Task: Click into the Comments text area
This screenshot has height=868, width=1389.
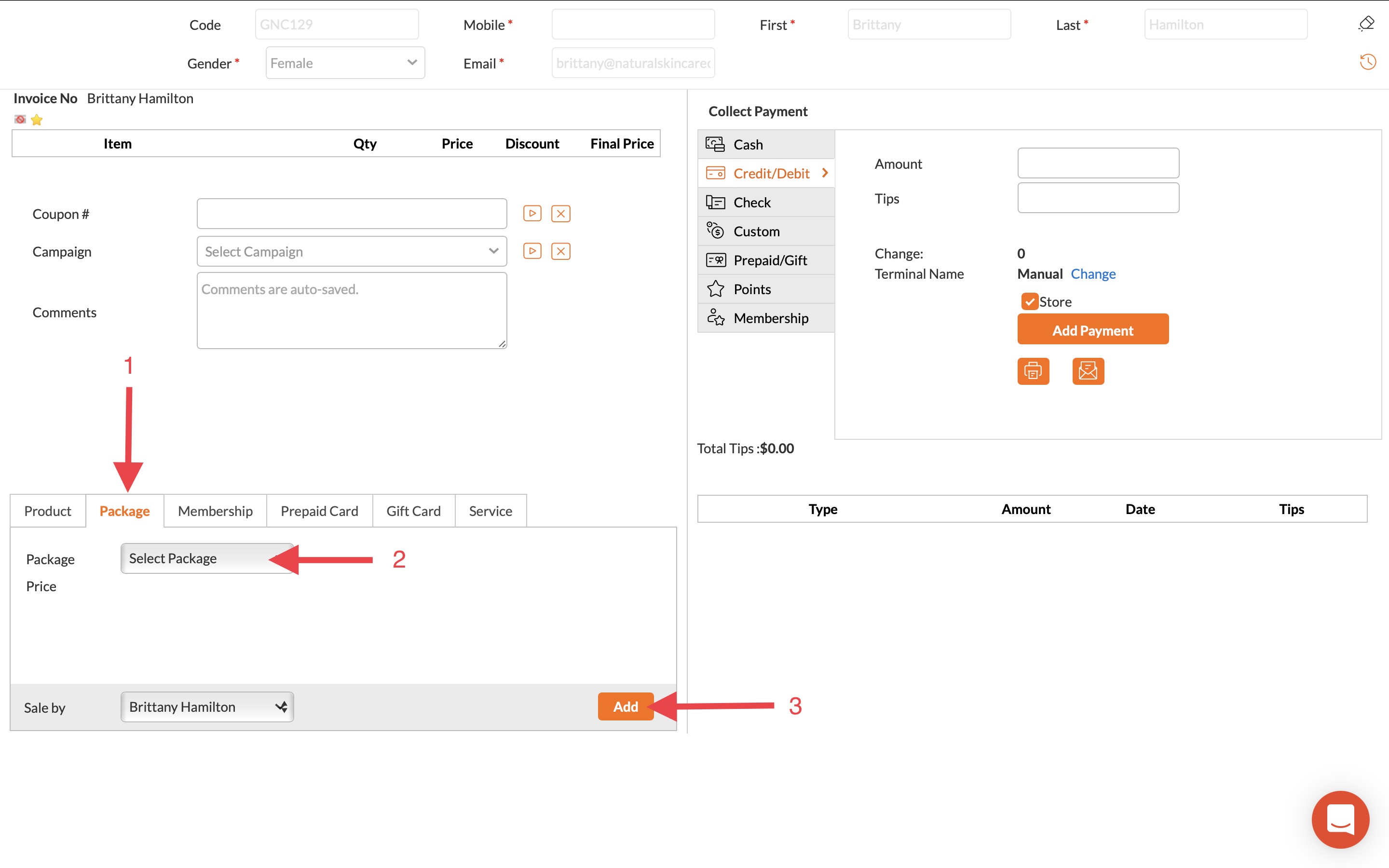Action: coord(351,310)
